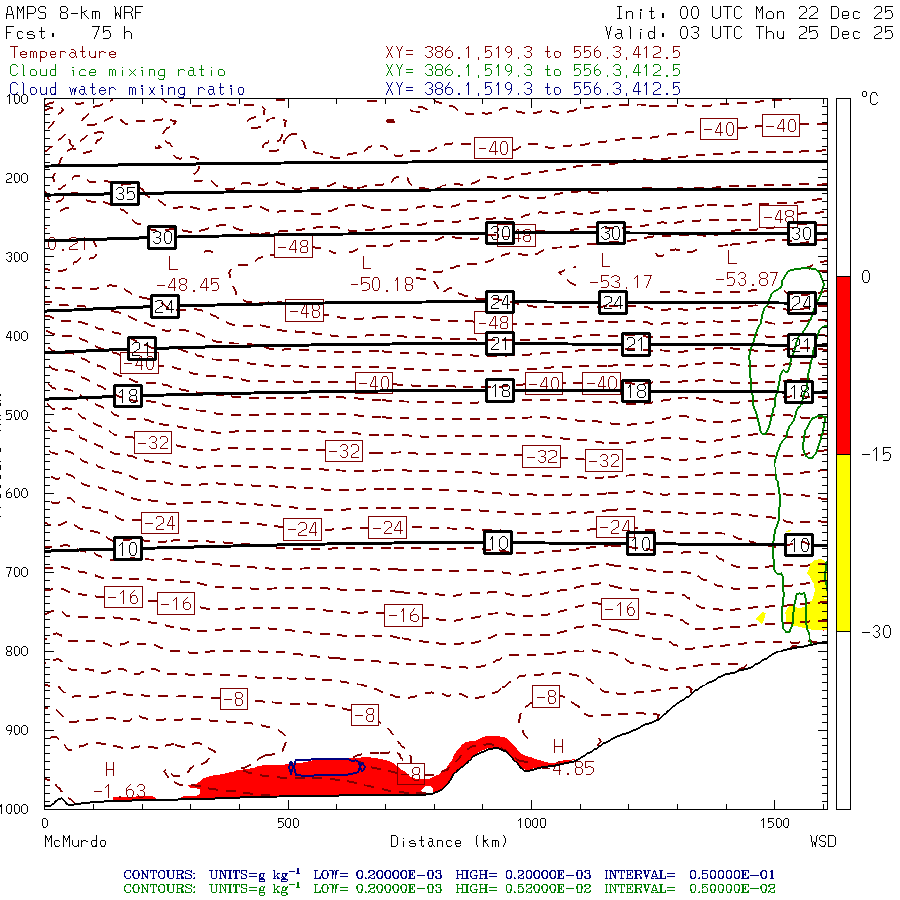900x900 pixels.
Task: Click the '300' pressure axis tick label
Action: pos(17,257)
